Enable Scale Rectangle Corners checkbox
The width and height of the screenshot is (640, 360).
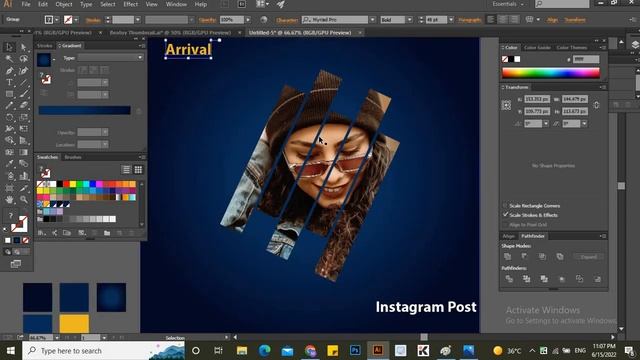[x=505, y=205]
